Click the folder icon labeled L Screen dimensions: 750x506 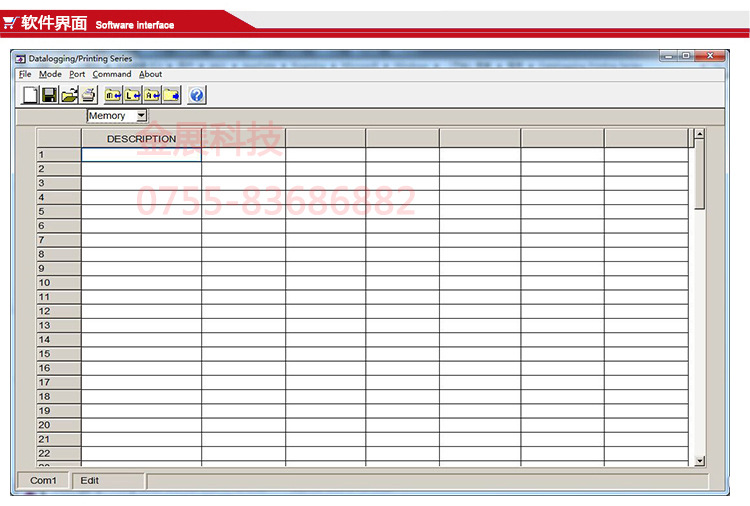coord(132,95)
